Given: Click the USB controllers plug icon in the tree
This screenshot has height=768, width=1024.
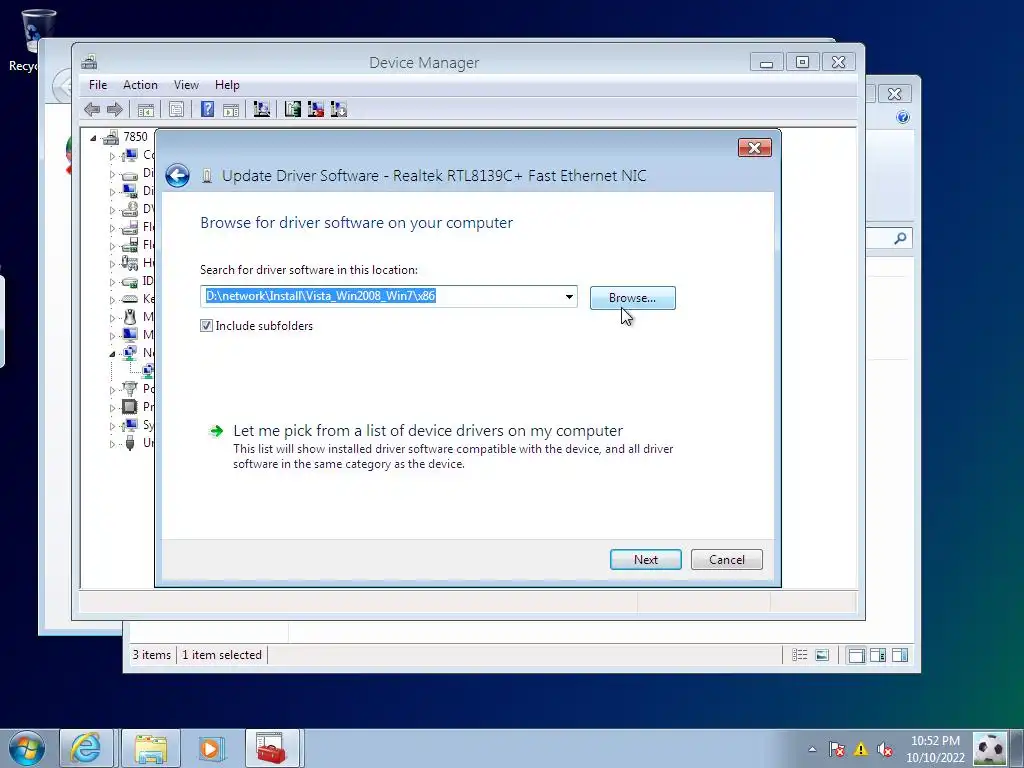Looking at the screenshot, I should (x=130, y=443).
